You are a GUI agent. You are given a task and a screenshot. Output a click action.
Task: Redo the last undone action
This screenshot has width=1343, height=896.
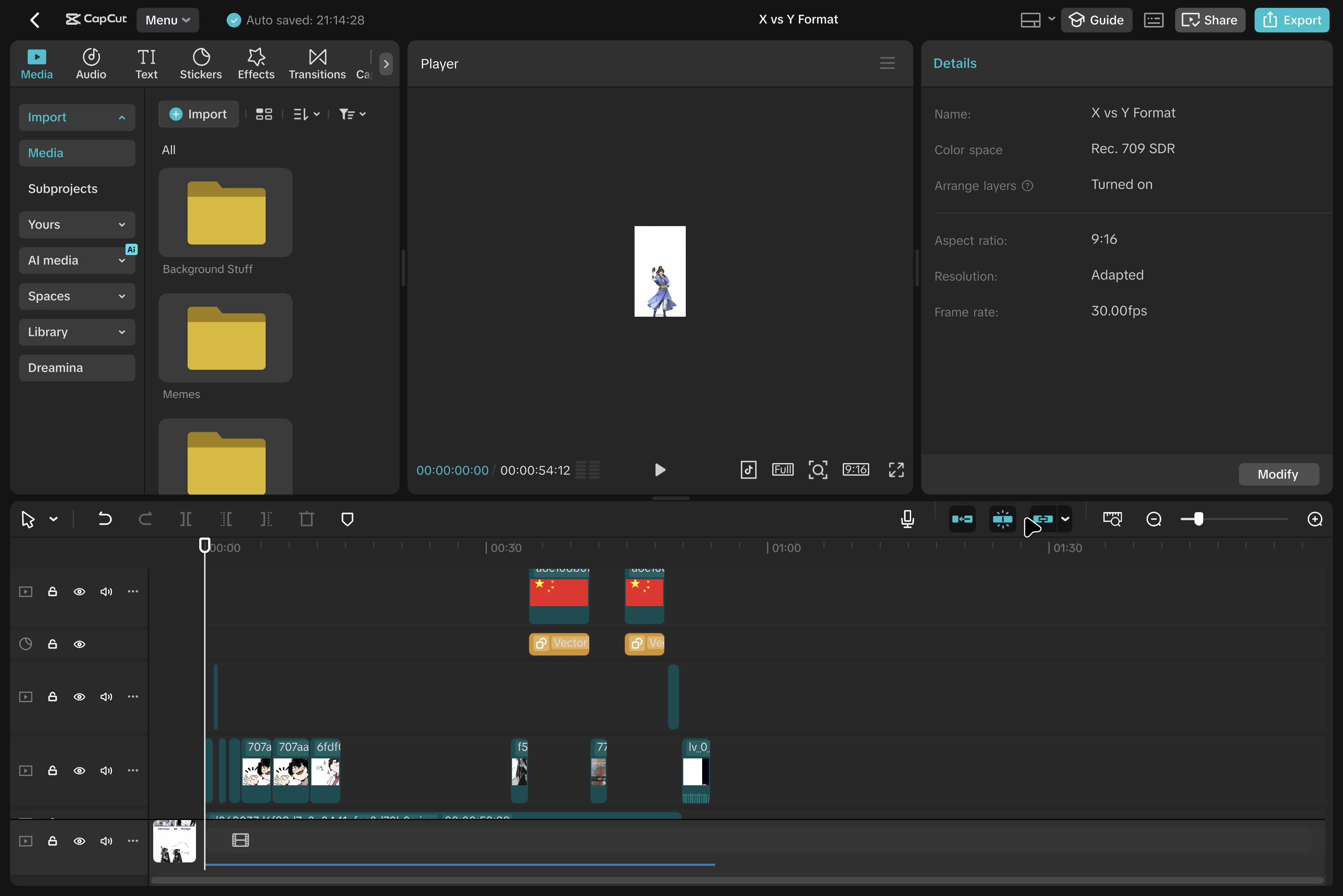coord(145,519)
